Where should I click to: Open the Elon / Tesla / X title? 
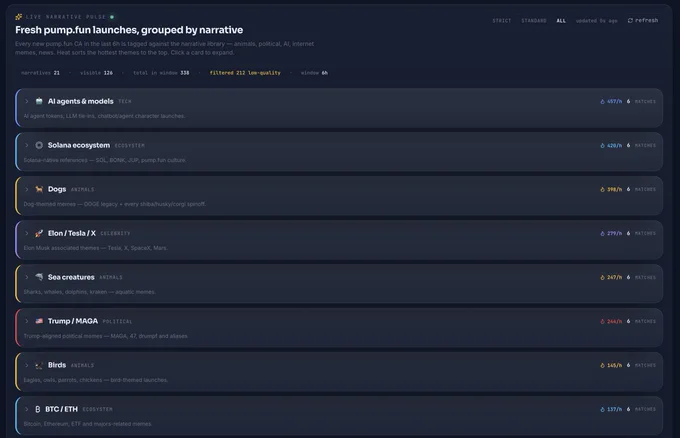(x=72, y=233)
